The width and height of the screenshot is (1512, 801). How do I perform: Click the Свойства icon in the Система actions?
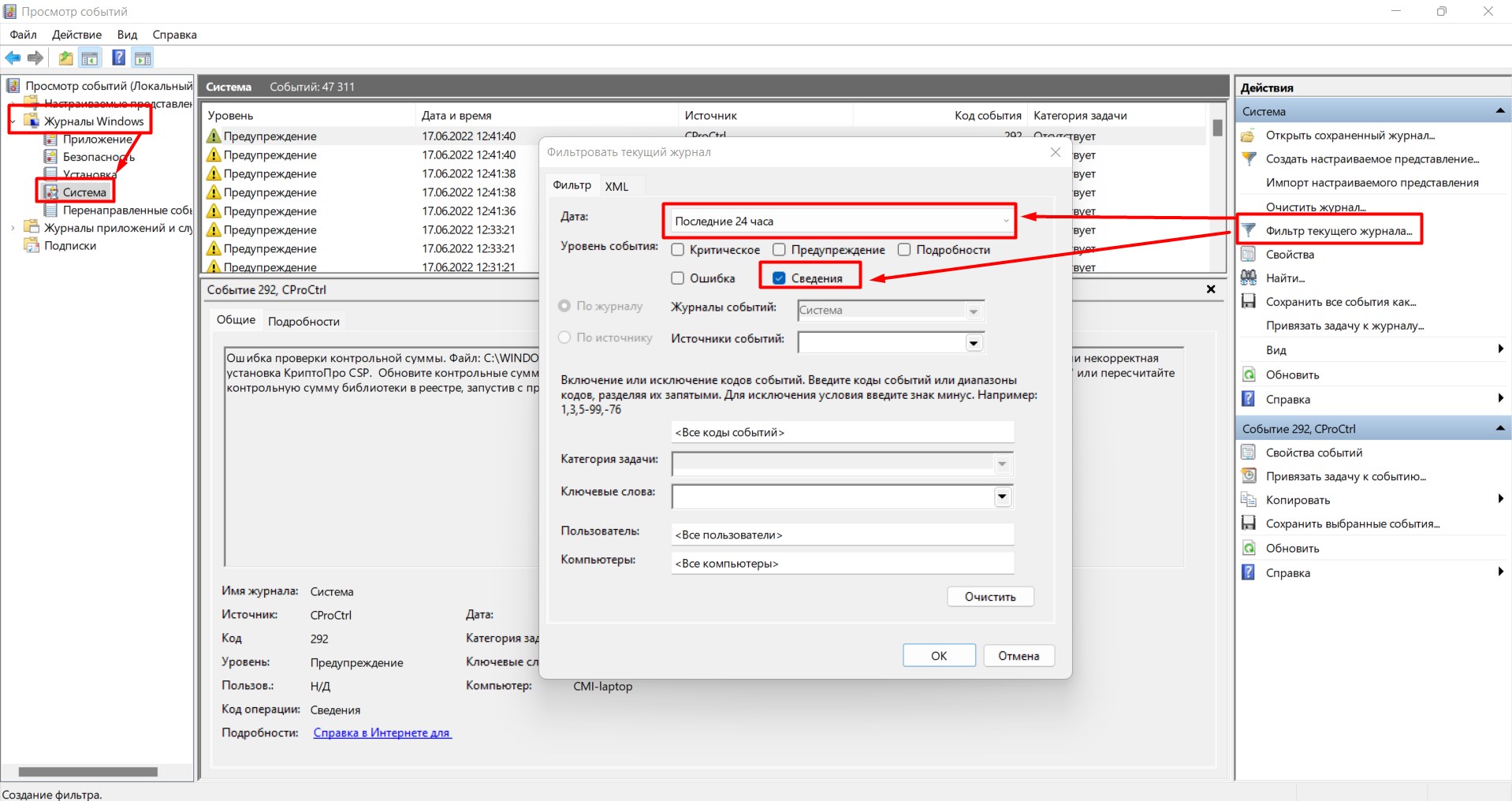pyautogui.click(x=1248, y=254)
